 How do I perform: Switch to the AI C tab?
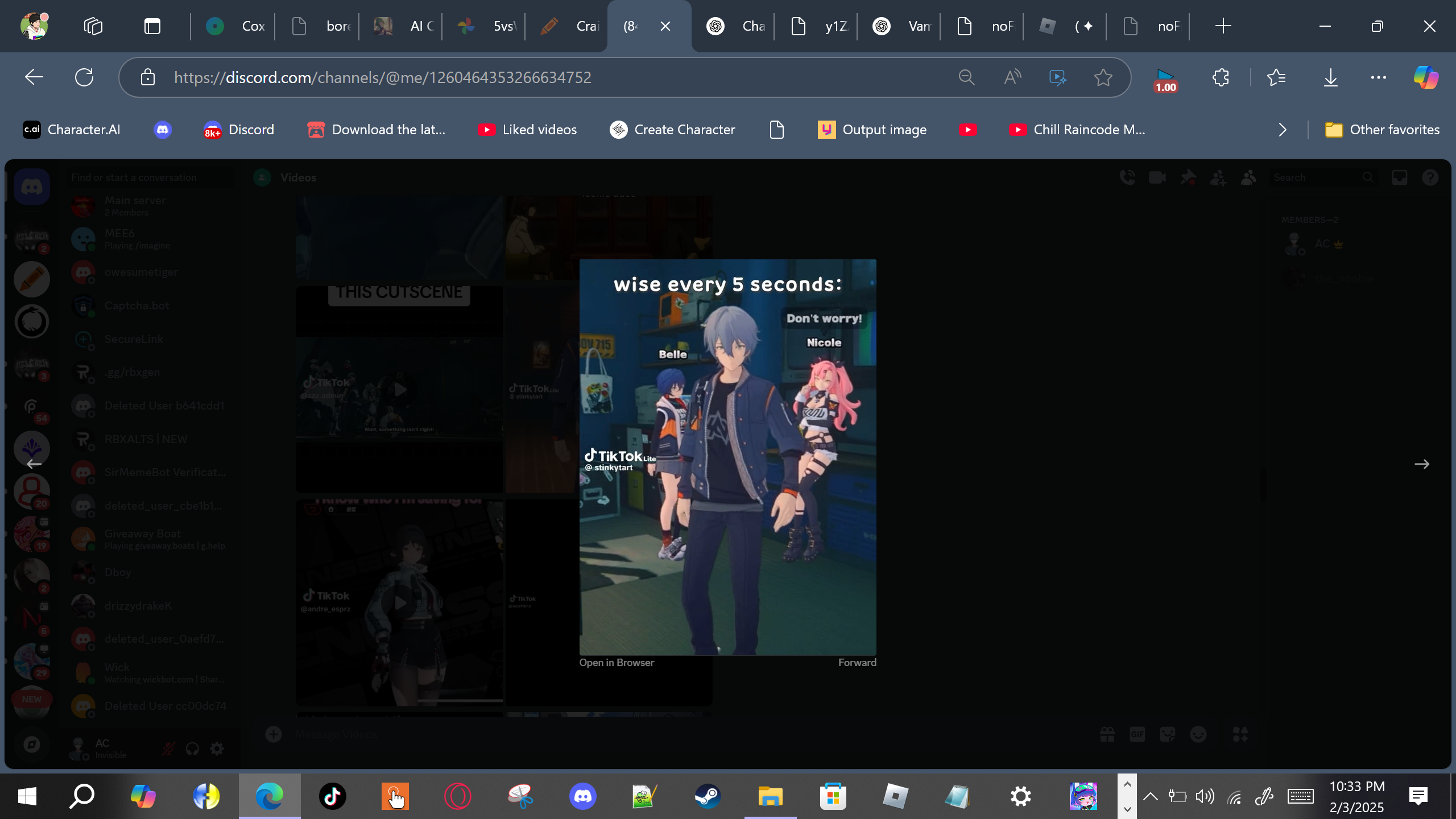point(402,26)
